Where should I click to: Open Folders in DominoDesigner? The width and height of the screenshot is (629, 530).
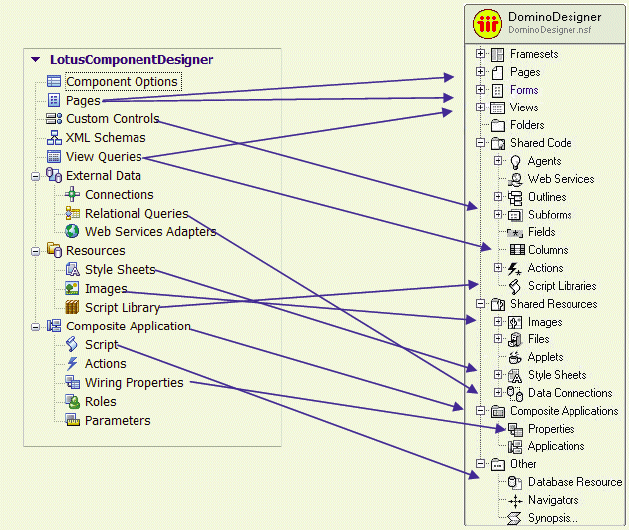pyautogui.click(x=527, y=125)
